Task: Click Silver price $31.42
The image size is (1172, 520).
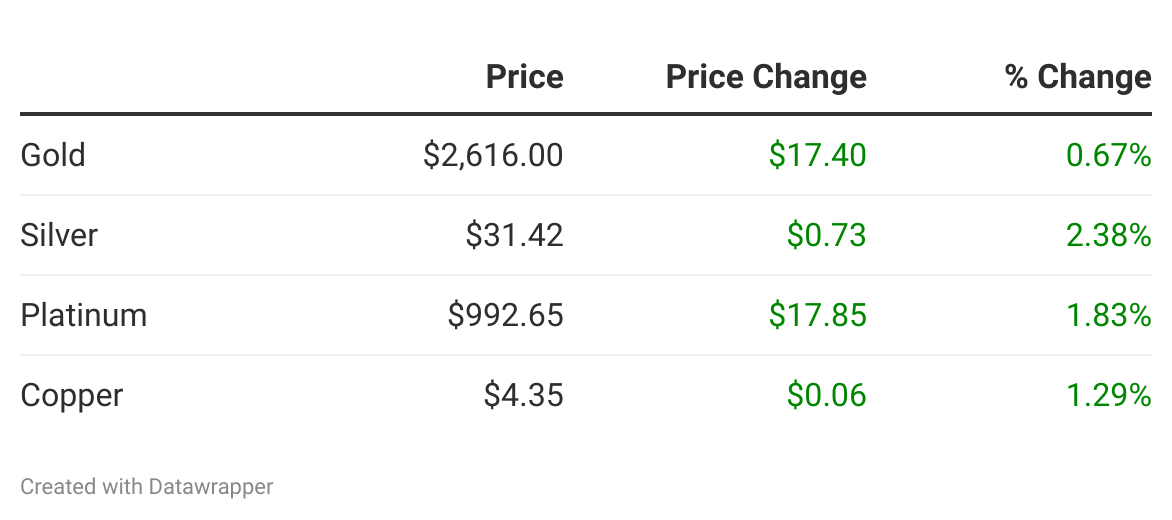Action: (514, 235)
